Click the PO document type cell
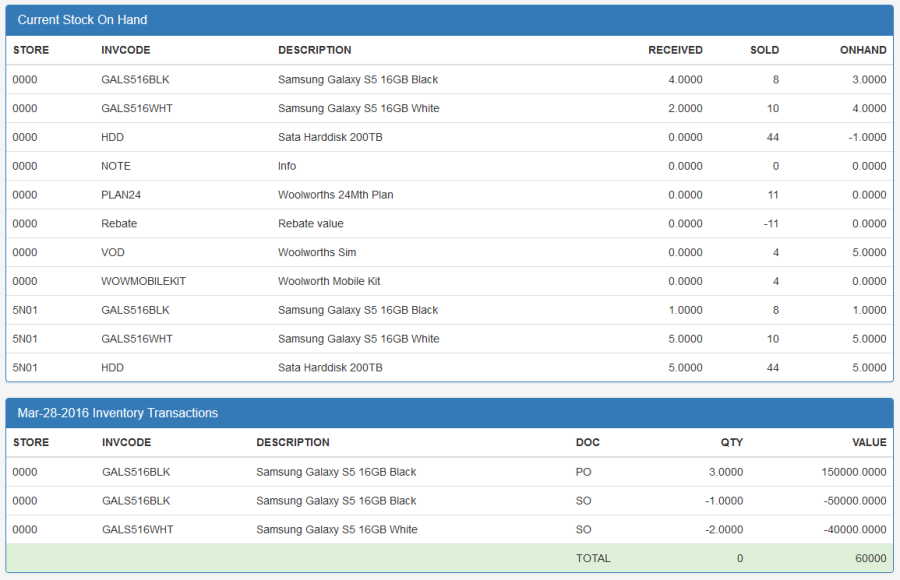This screenshot has width=900, height=580. coord(583,472)
